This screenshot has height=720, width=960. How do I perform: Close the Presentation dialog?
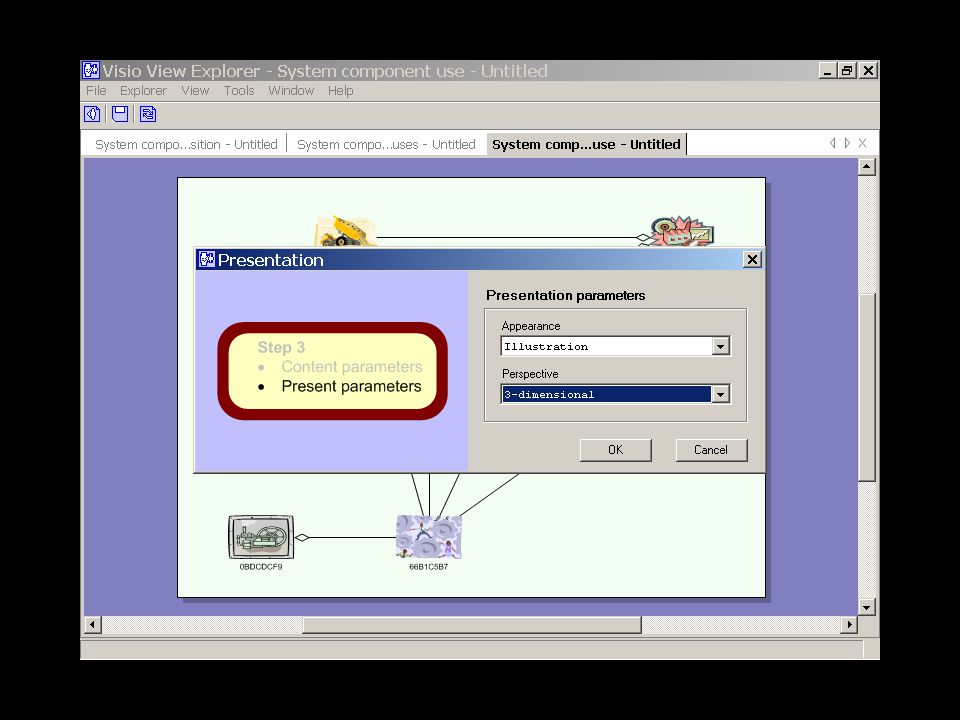coord(752,260)
